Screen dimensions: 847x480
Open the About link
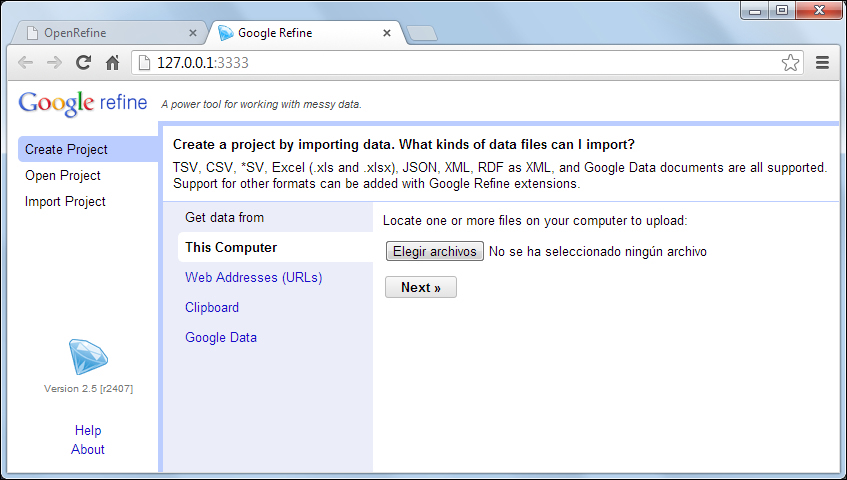(88, 449)
